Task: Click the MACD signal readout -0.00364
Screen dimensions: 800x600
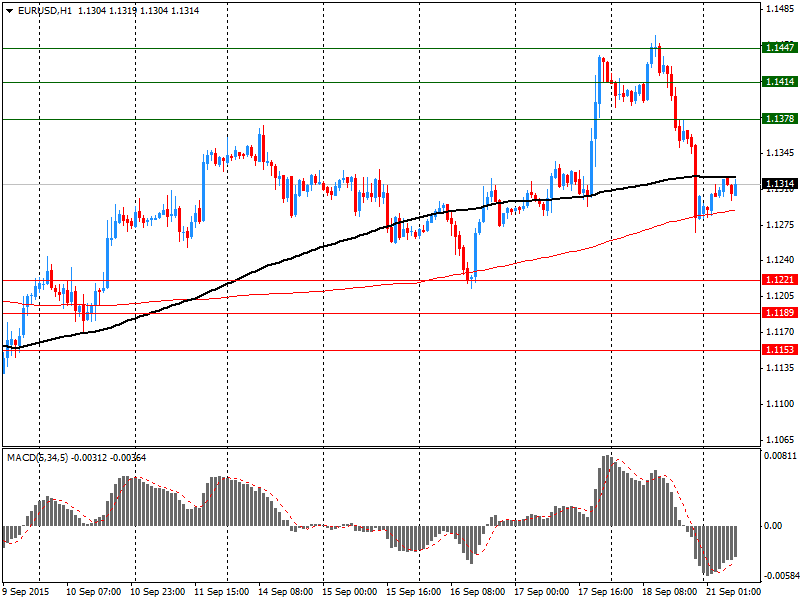Action: click(128, 458)
